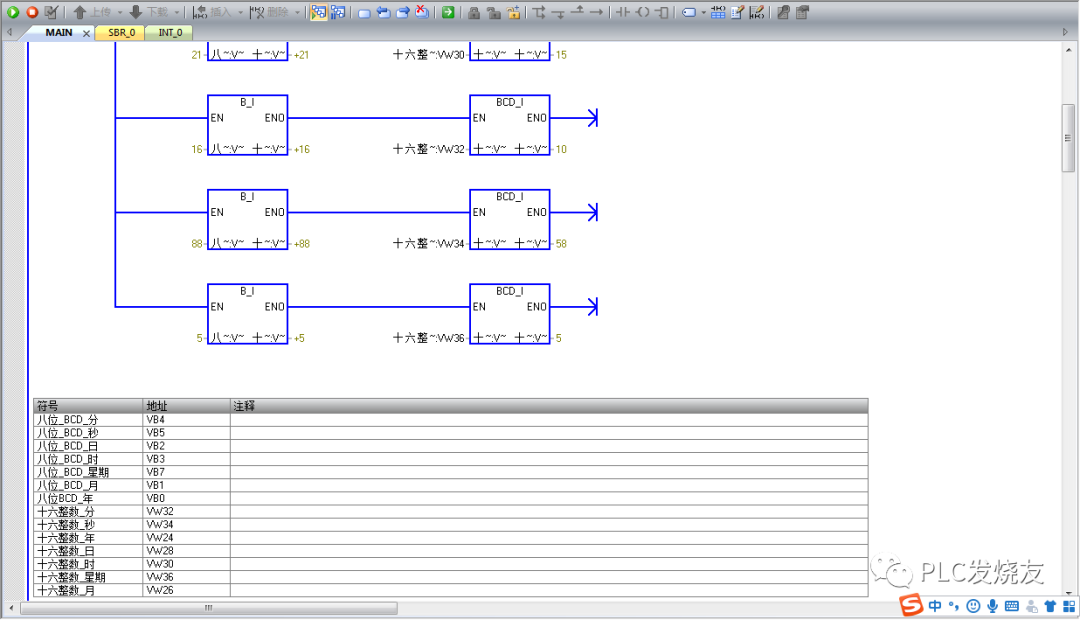Select the VB0 address cell
The image size is (1080, 620).
click(x=186, y=498)
